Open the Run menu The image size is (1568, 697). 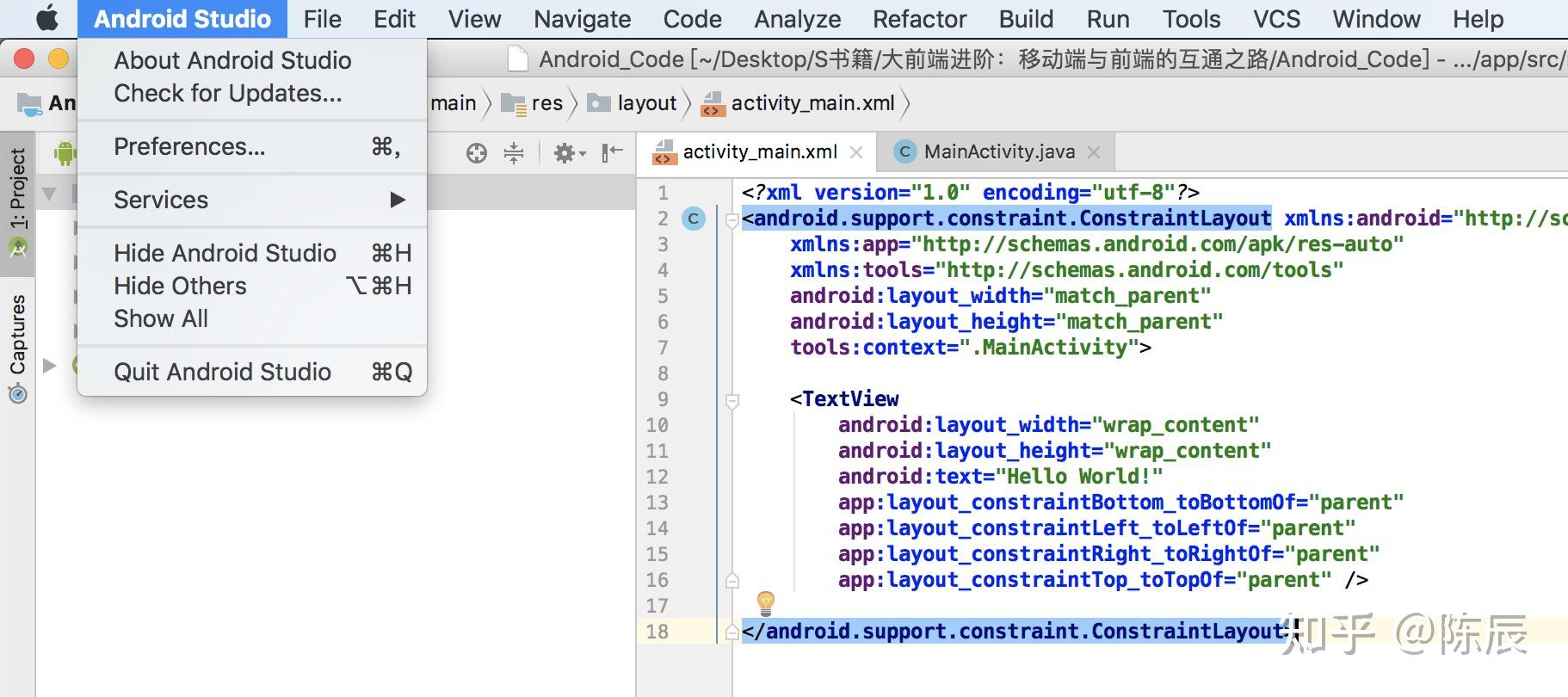pos(1108,19)
